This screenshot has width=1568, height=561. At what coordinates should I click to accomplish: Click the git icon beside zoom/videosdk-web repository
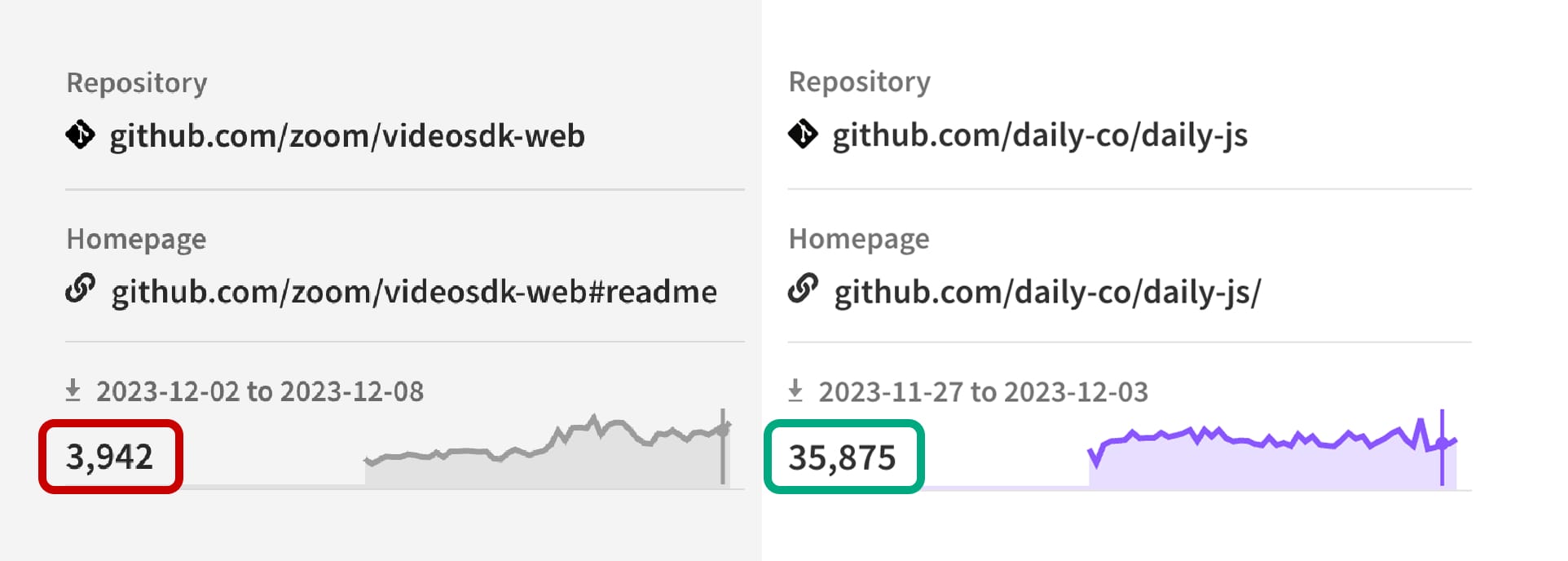tap(80, 135)
